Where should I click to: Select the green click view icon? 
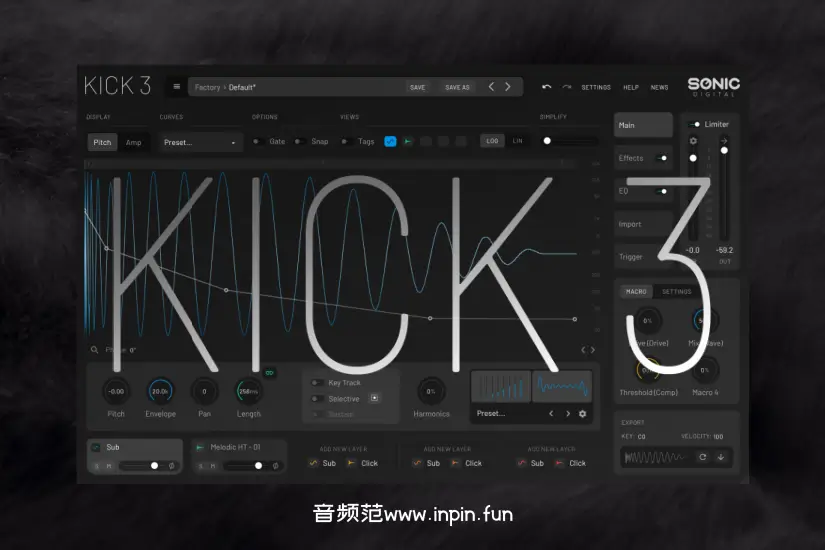point(408,141)
